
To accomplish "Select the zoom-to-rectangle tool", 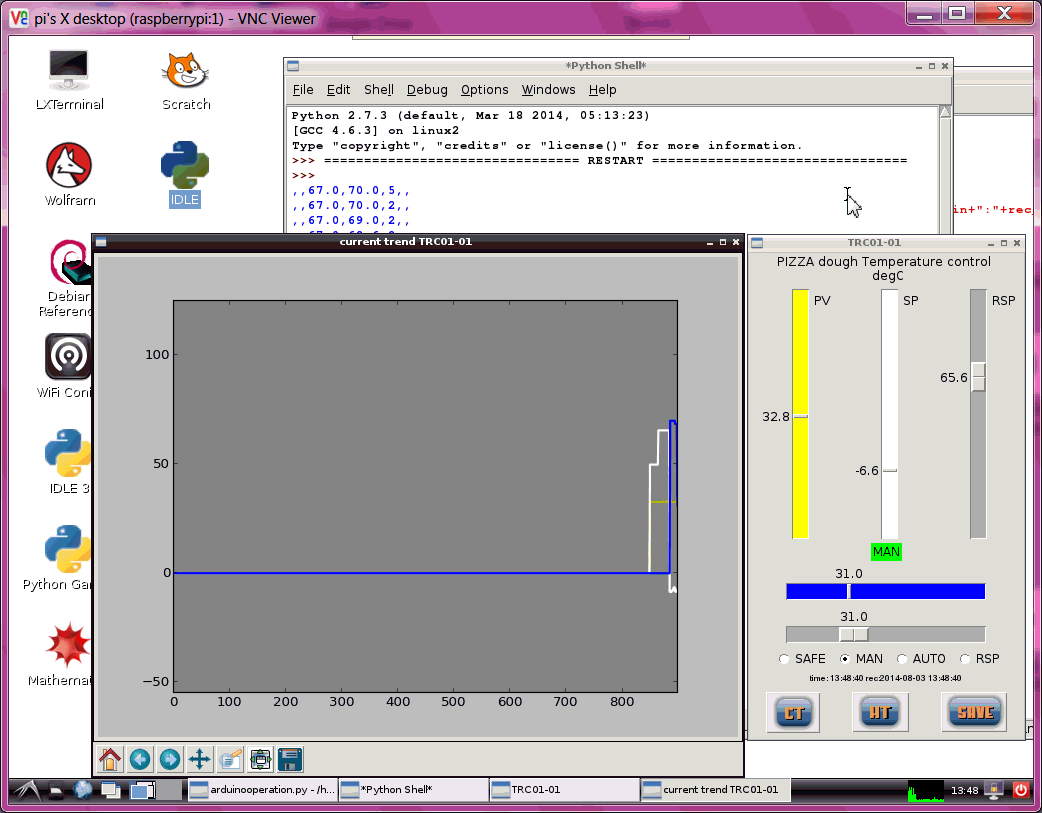I will (x=230, y=760).
